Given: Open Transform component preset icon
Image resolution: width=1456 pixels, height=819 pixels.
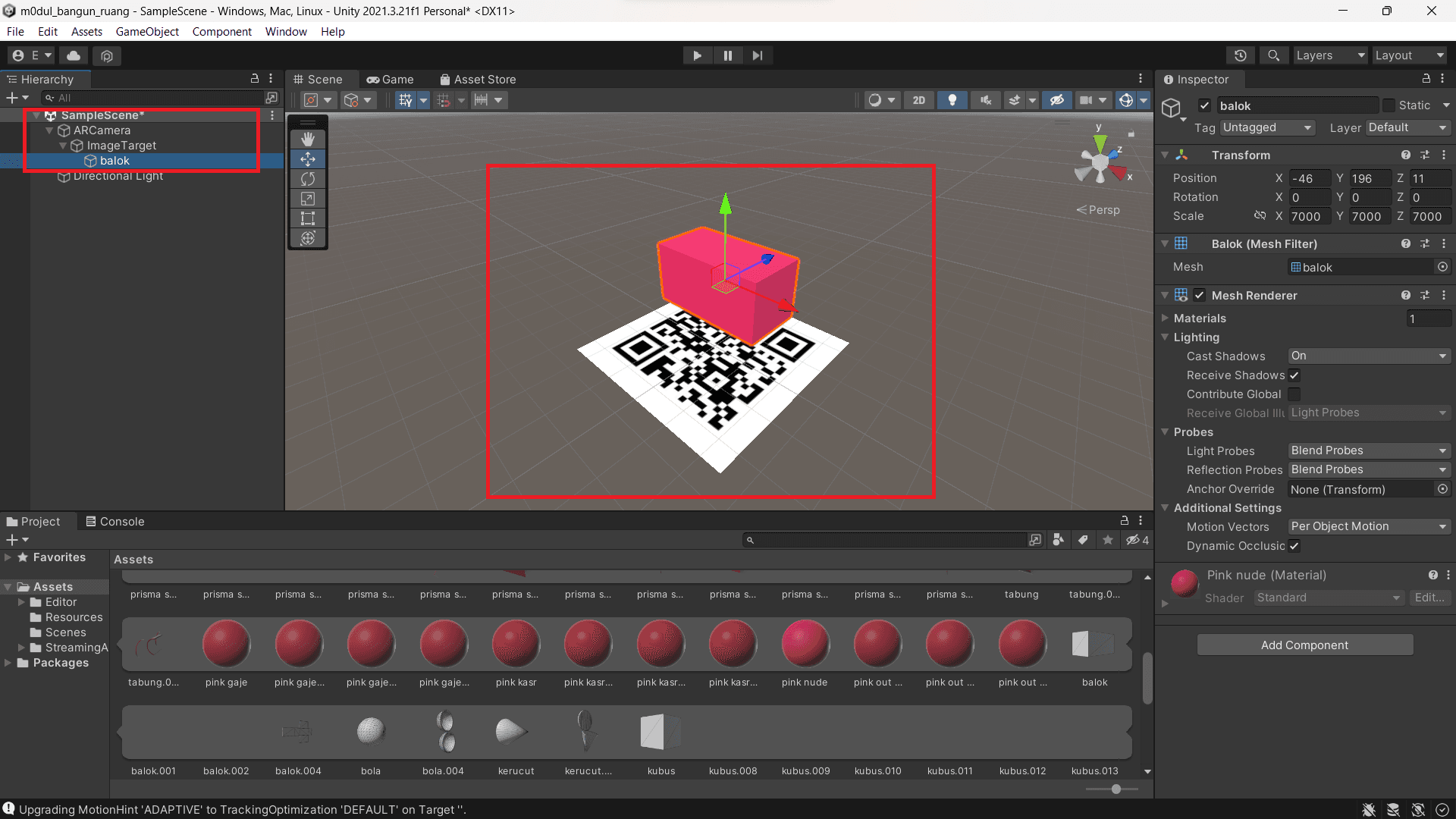Looking at the screenshot, I should [x=1425, y=155].
